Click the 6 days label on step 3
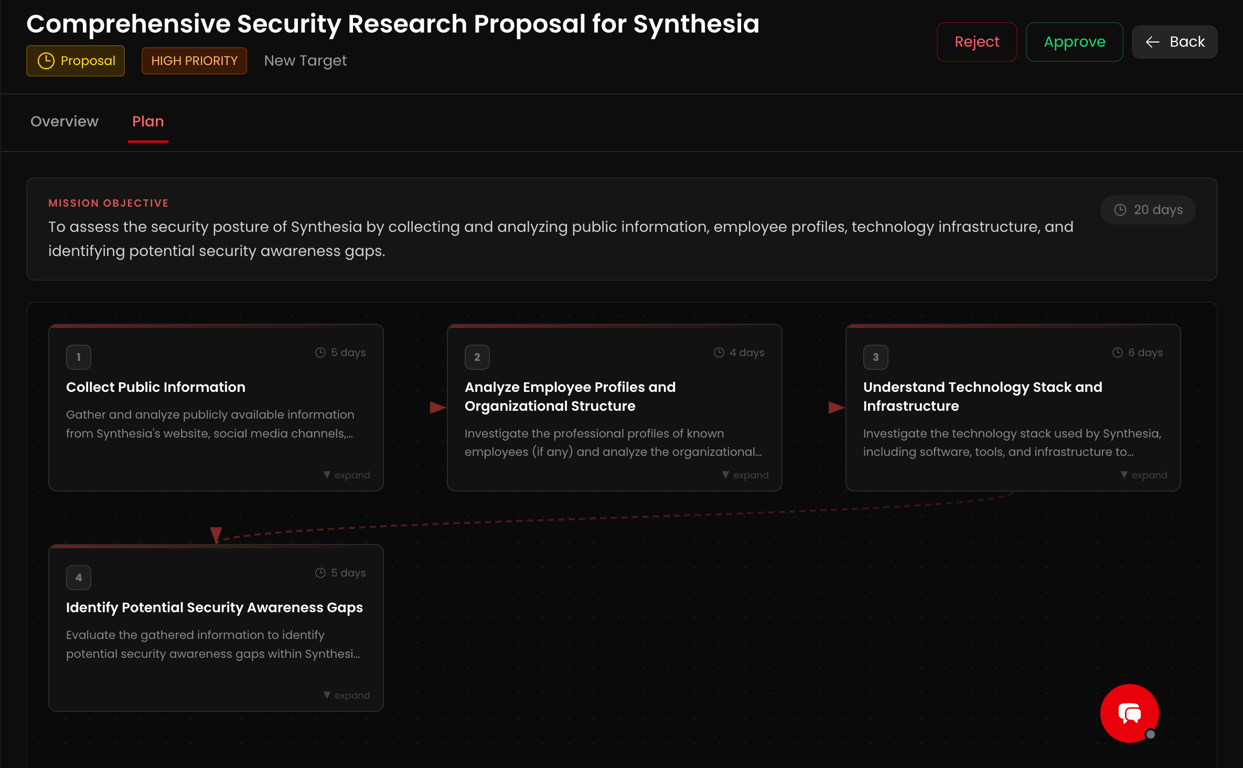 [x=1146, y=353]
